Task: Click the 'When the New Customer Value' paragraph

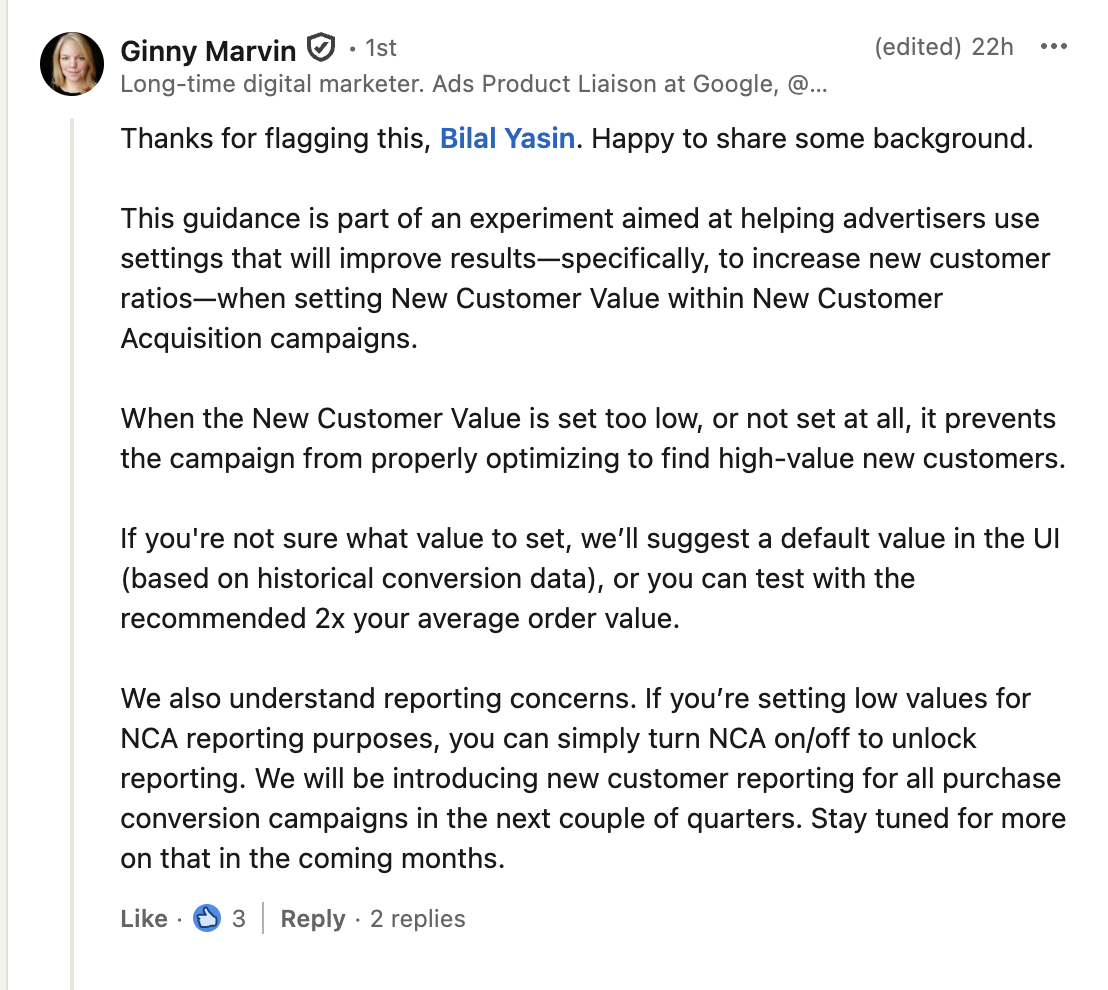Action: pos(588,438)
